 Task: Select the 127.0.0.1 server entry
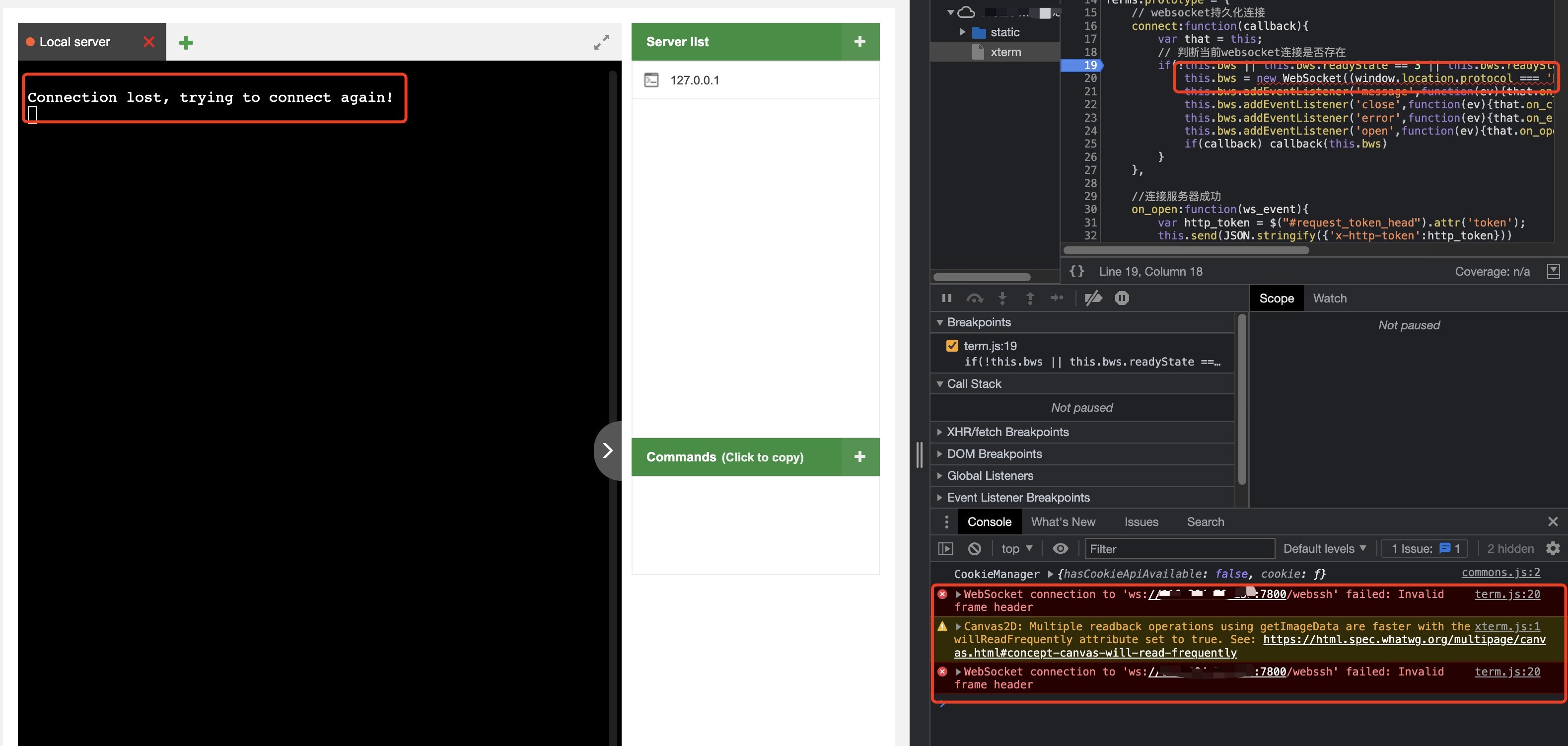[x=695, y=80]
